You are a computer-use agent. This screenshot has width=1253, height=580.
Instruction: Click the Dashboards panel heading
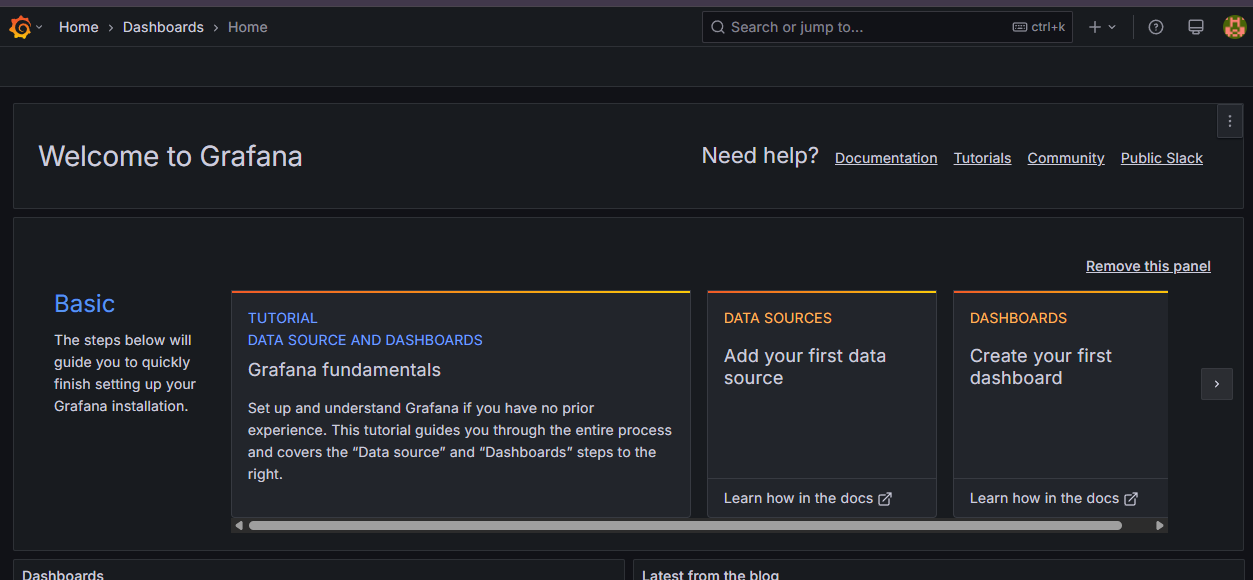click(x=63, y=575)
